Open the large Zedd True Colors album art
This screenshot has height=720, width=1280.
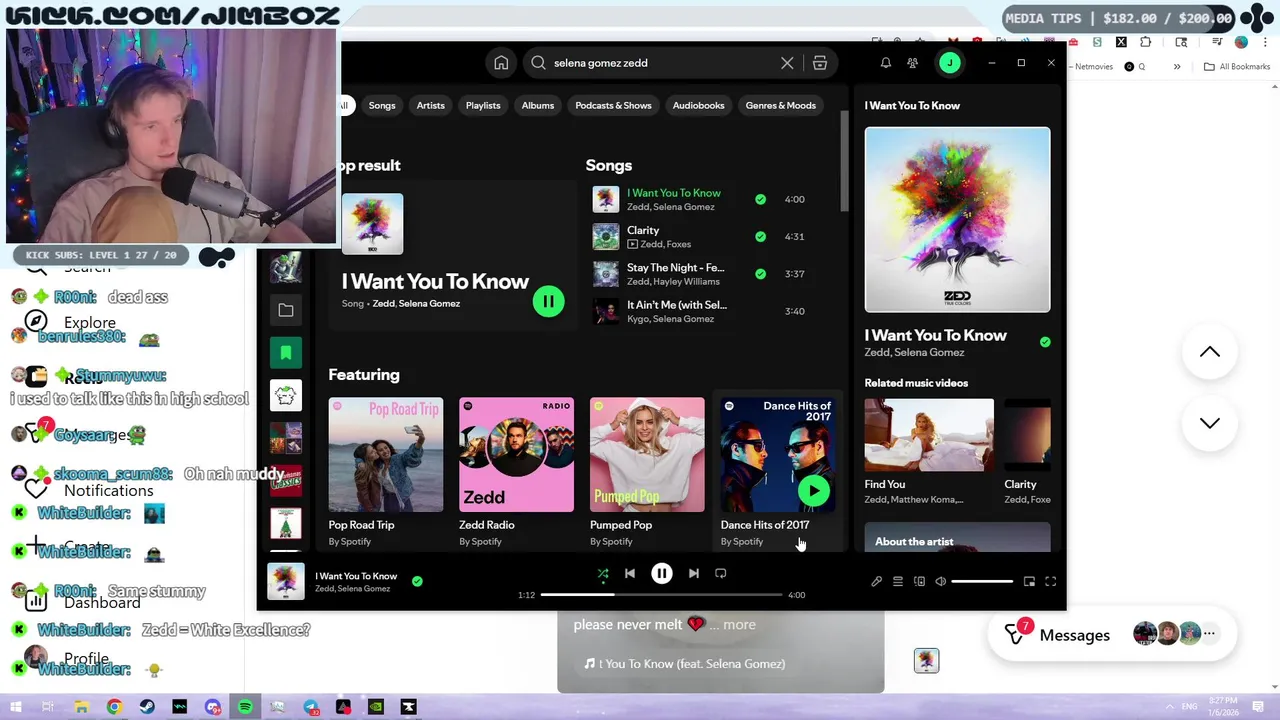[x=957, y=220]
